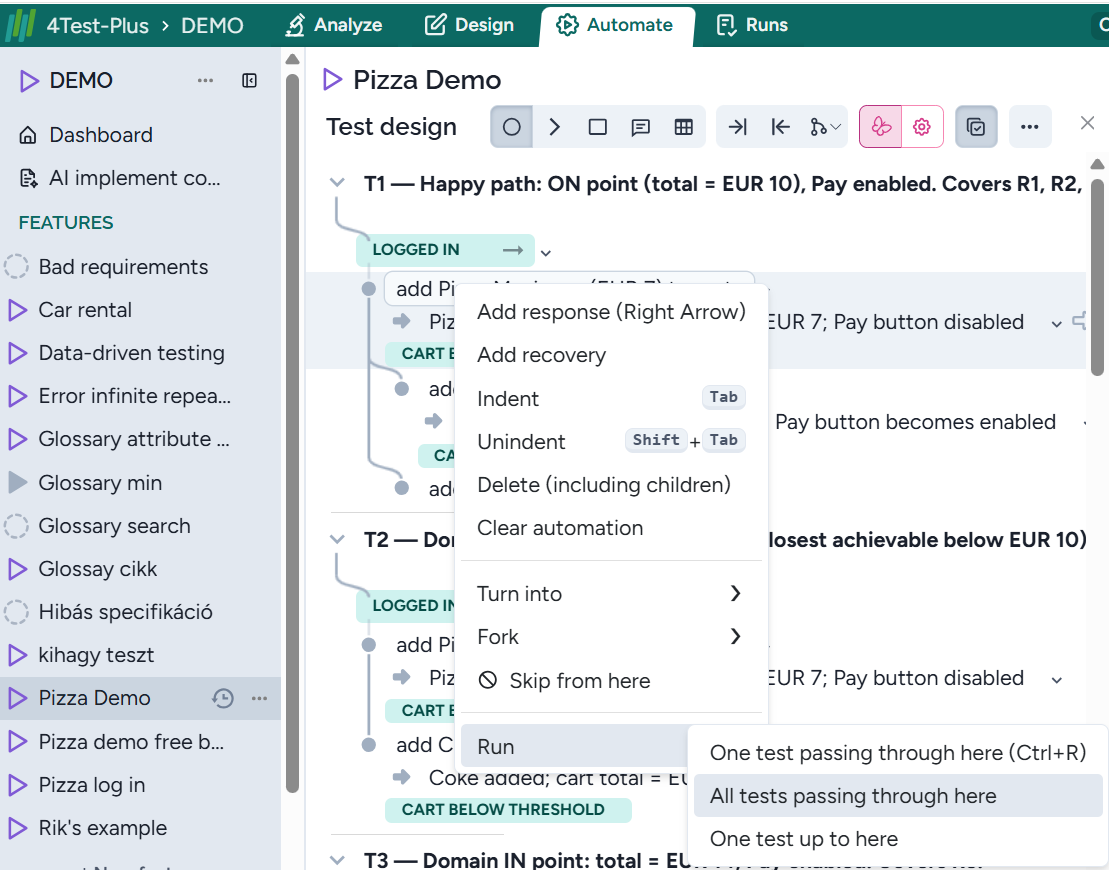The height and width of the screenshot is (870, 1109).
Task: Select the comment node tool
Action: (x=641, y=127)
